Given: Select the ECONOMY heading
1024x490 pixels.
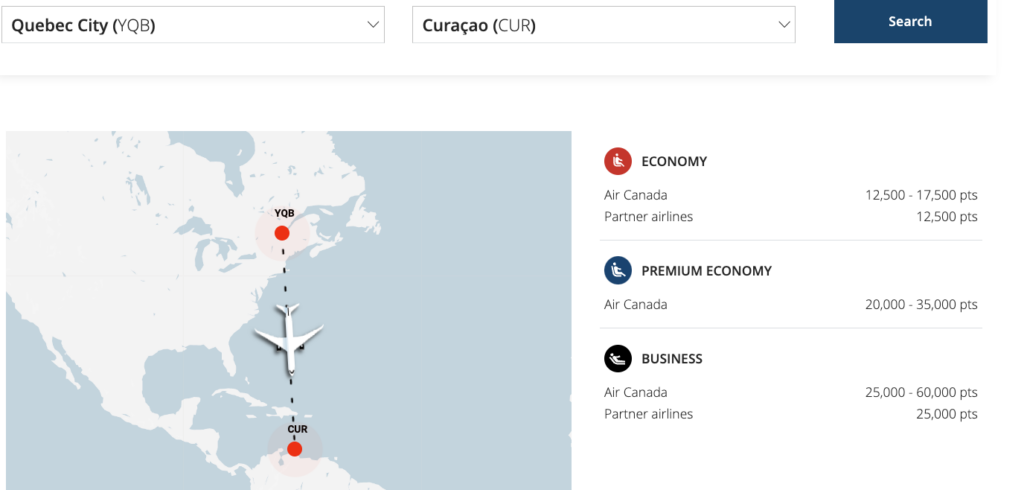Looking at the screenshot, I should 674,161.
